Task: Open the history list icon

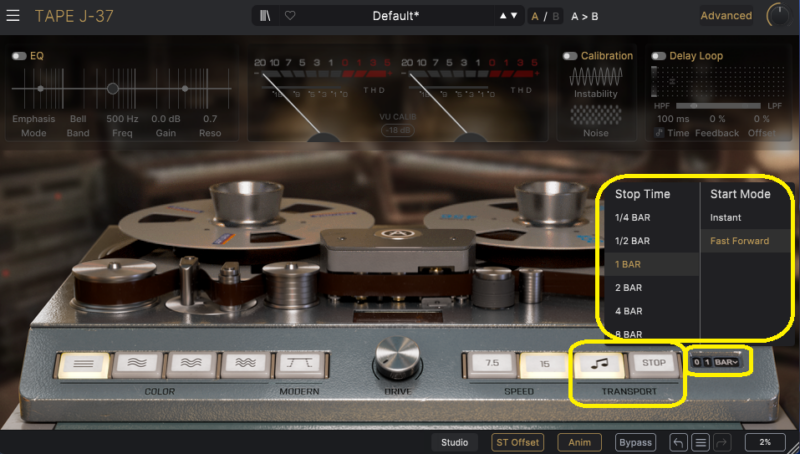Action: click(x=701, y=442)
